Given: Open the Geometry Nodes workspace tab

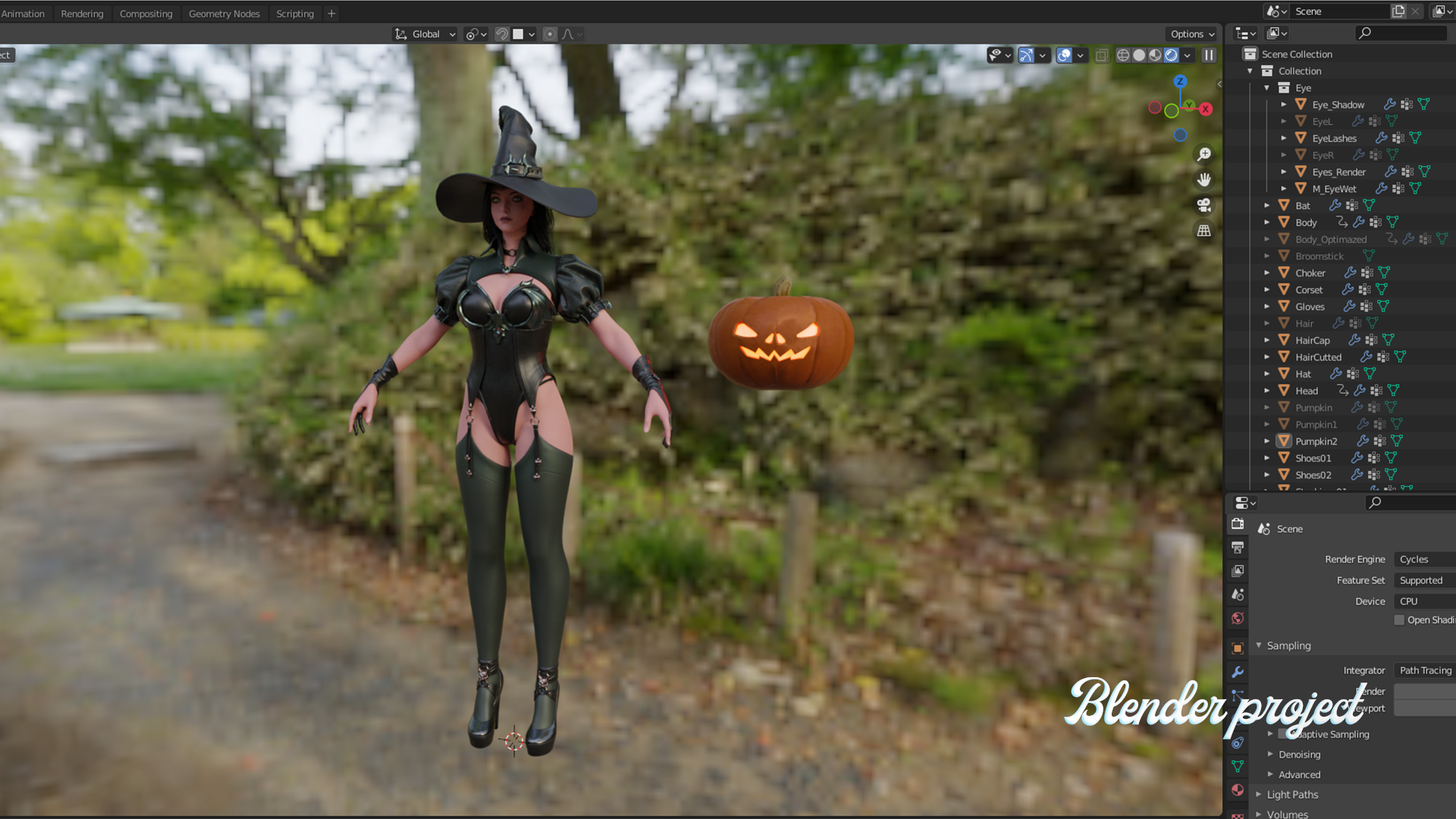Looking at the screenshot, I should [x=224, y=14].
